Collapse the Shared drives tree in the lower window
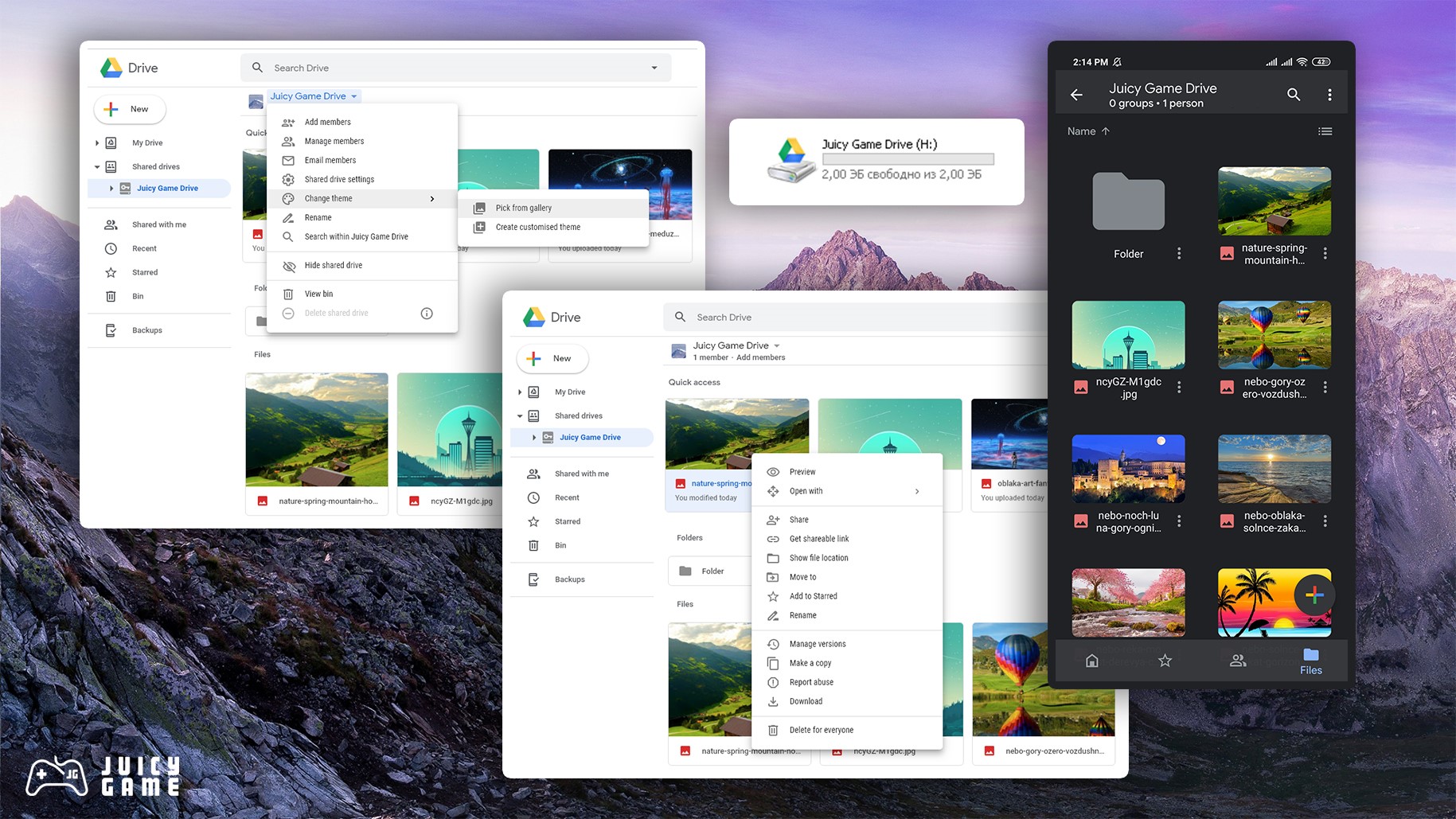The width and height of the screenshot is (1456, 819). (520, 415)
